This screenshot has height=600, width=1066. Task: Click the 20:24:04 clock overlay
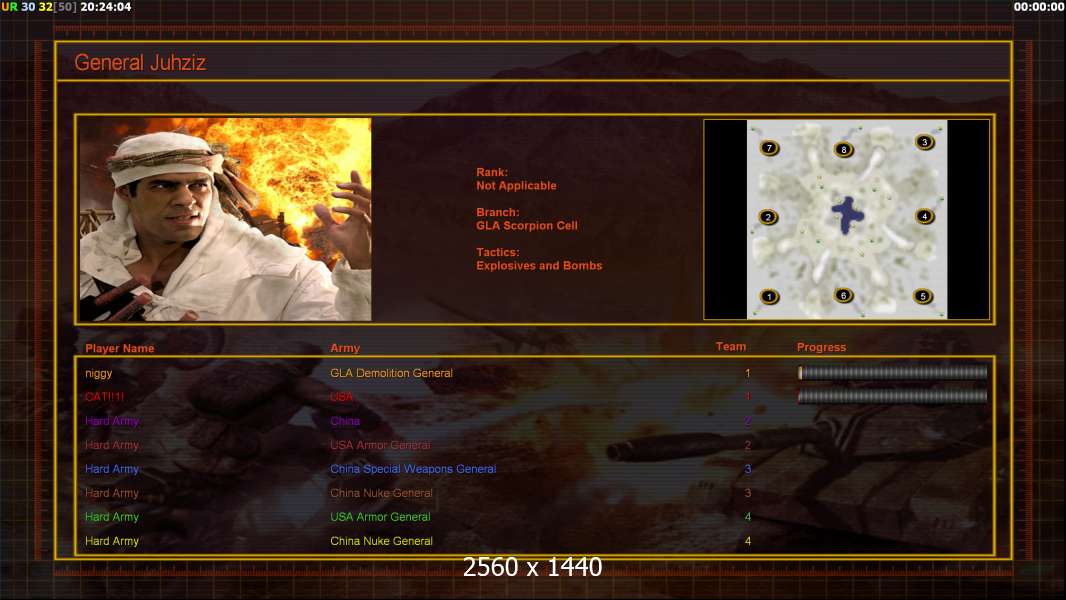(106, 7)
